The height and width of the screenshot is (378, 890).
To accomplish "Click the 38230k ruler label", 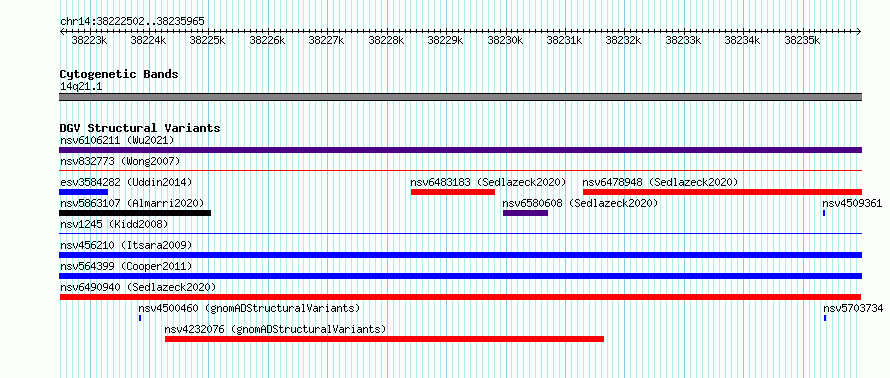I will pos(505,40).
